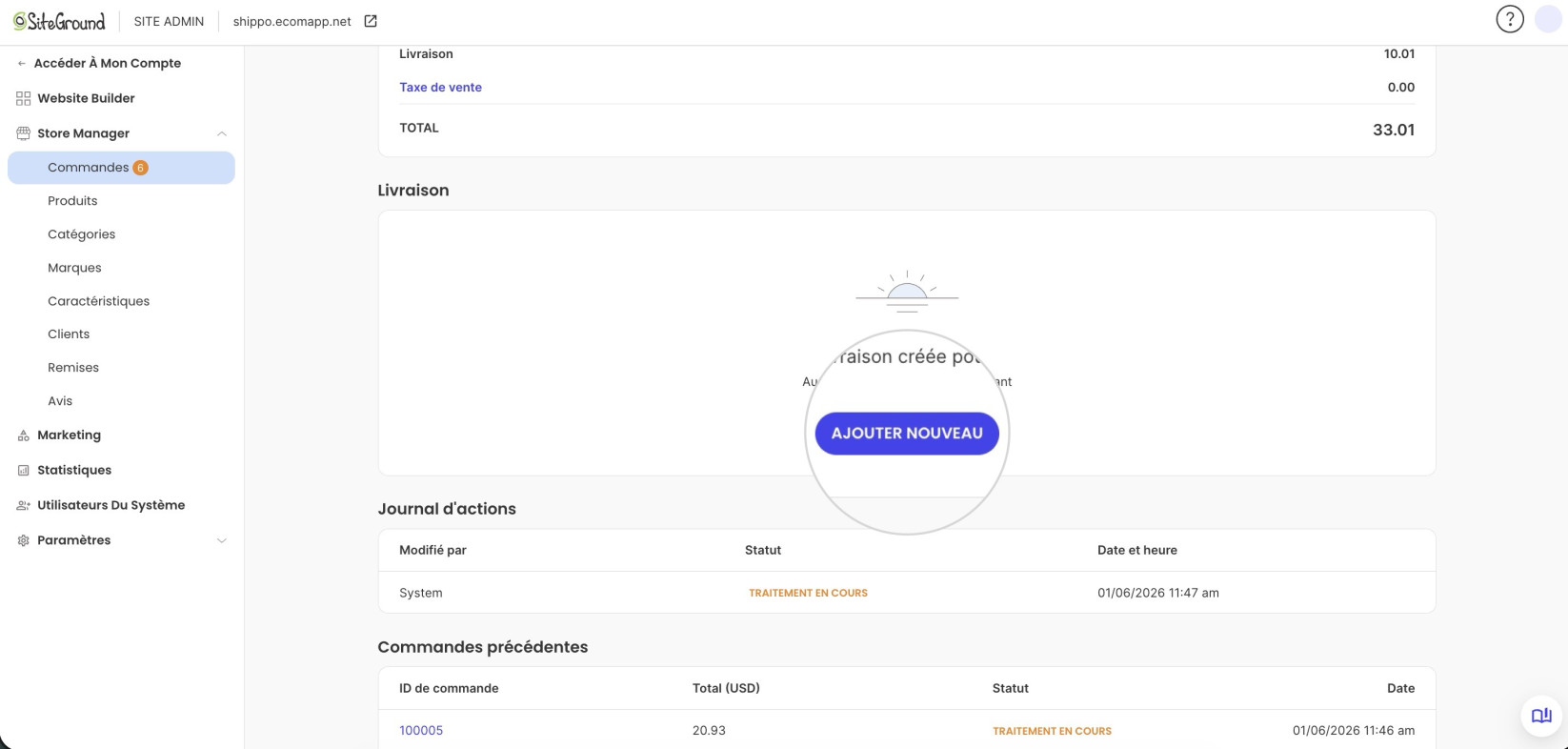
Task: Open Utilisateurs Du Système
Action: coord(111,506)
